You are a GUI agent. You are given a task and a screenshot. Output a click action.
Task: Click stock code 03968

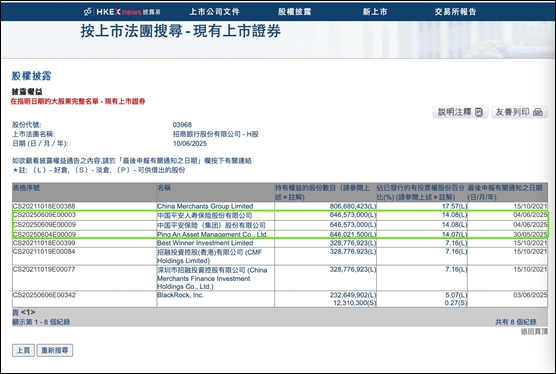click(x=182, y=125)
